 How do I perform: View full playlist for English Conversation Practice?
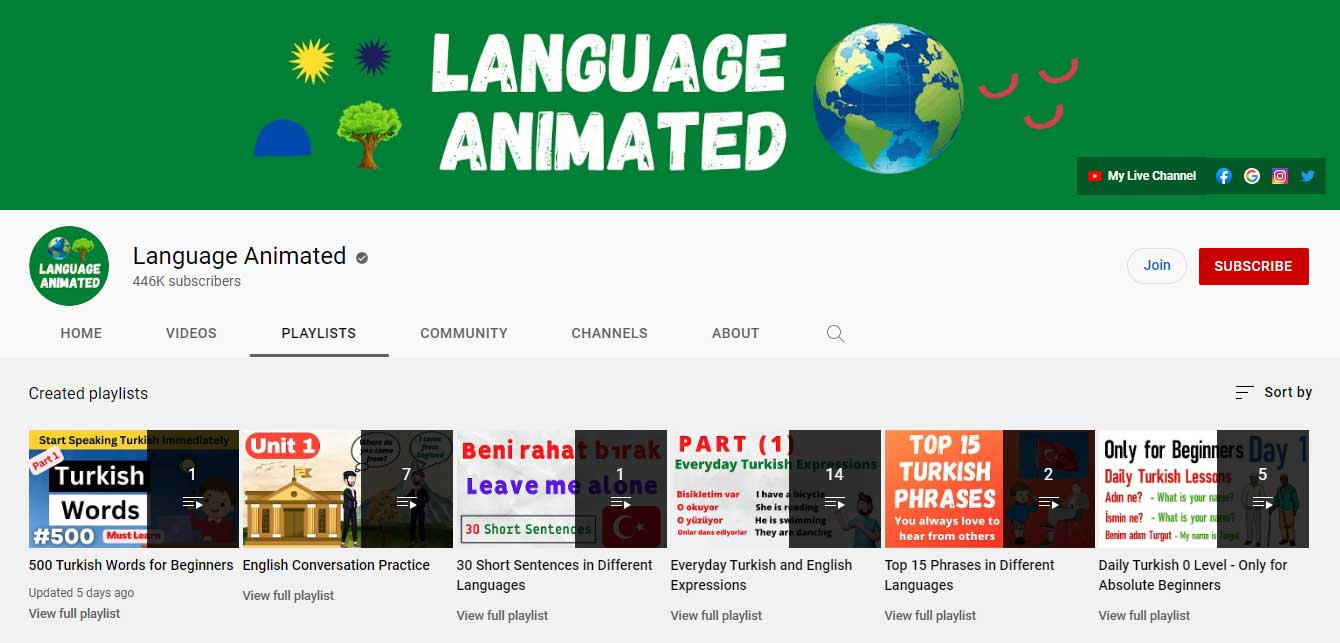point(288,595)
